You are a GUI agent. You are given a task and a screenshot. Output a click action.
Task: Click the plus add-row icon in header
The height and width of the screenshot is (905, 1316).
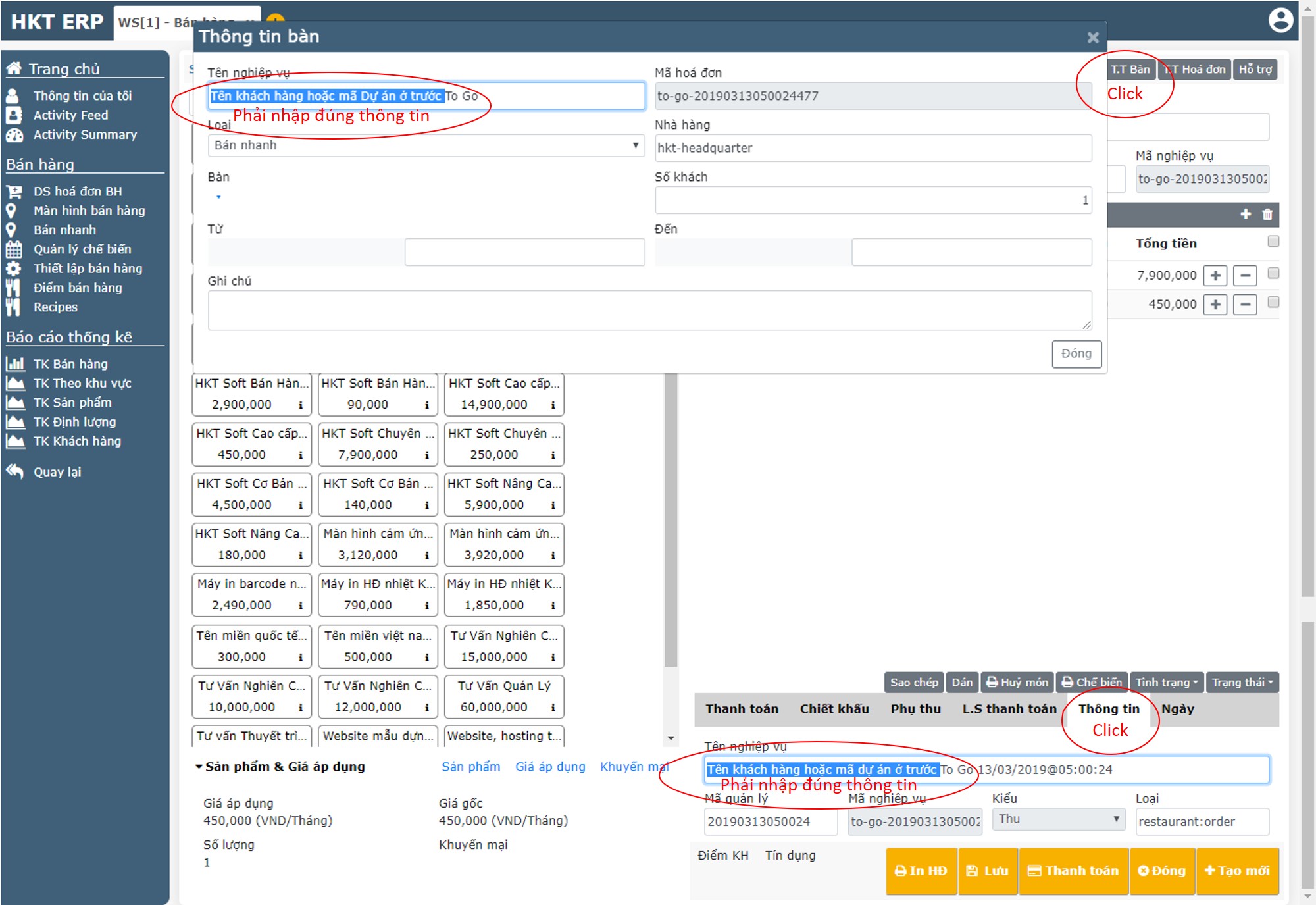tap(1246, 215)
